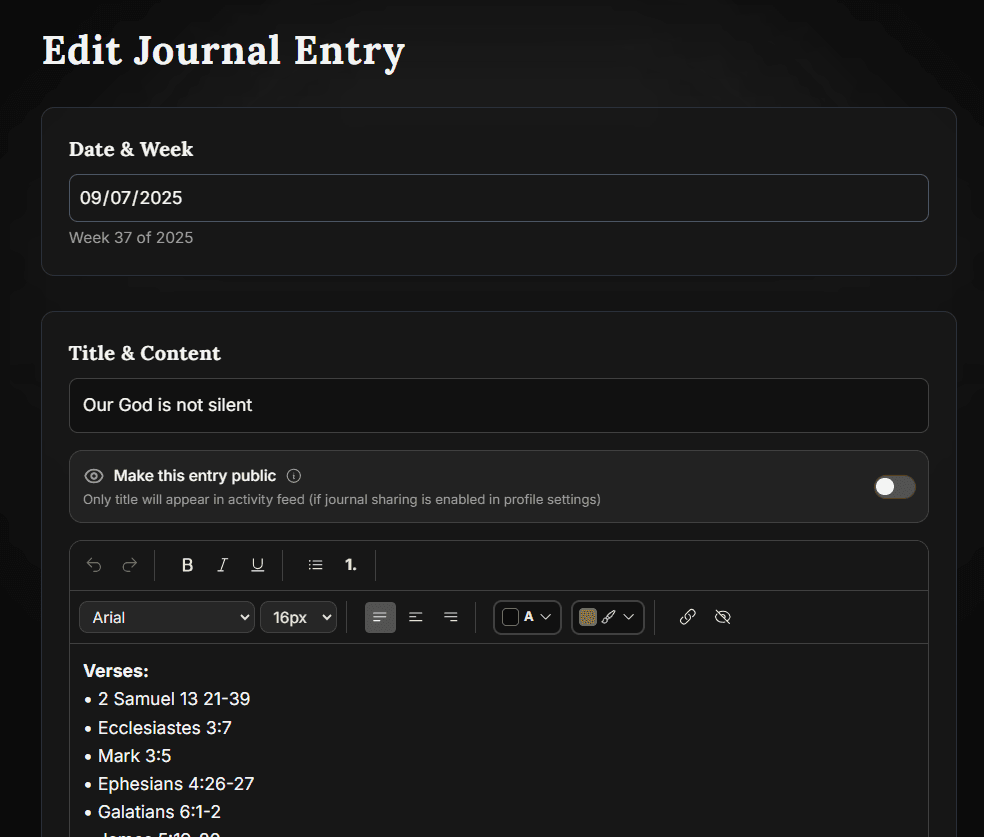
Task: Click the Date & Week heading
Action: 131,149
